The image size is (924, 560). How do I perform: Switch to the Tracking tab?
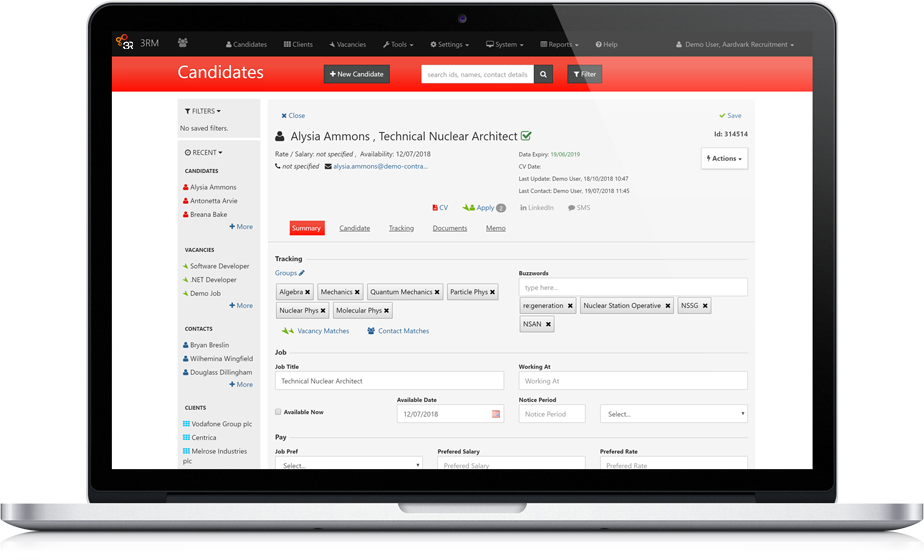pyautogui.click(x=401, y=228)
